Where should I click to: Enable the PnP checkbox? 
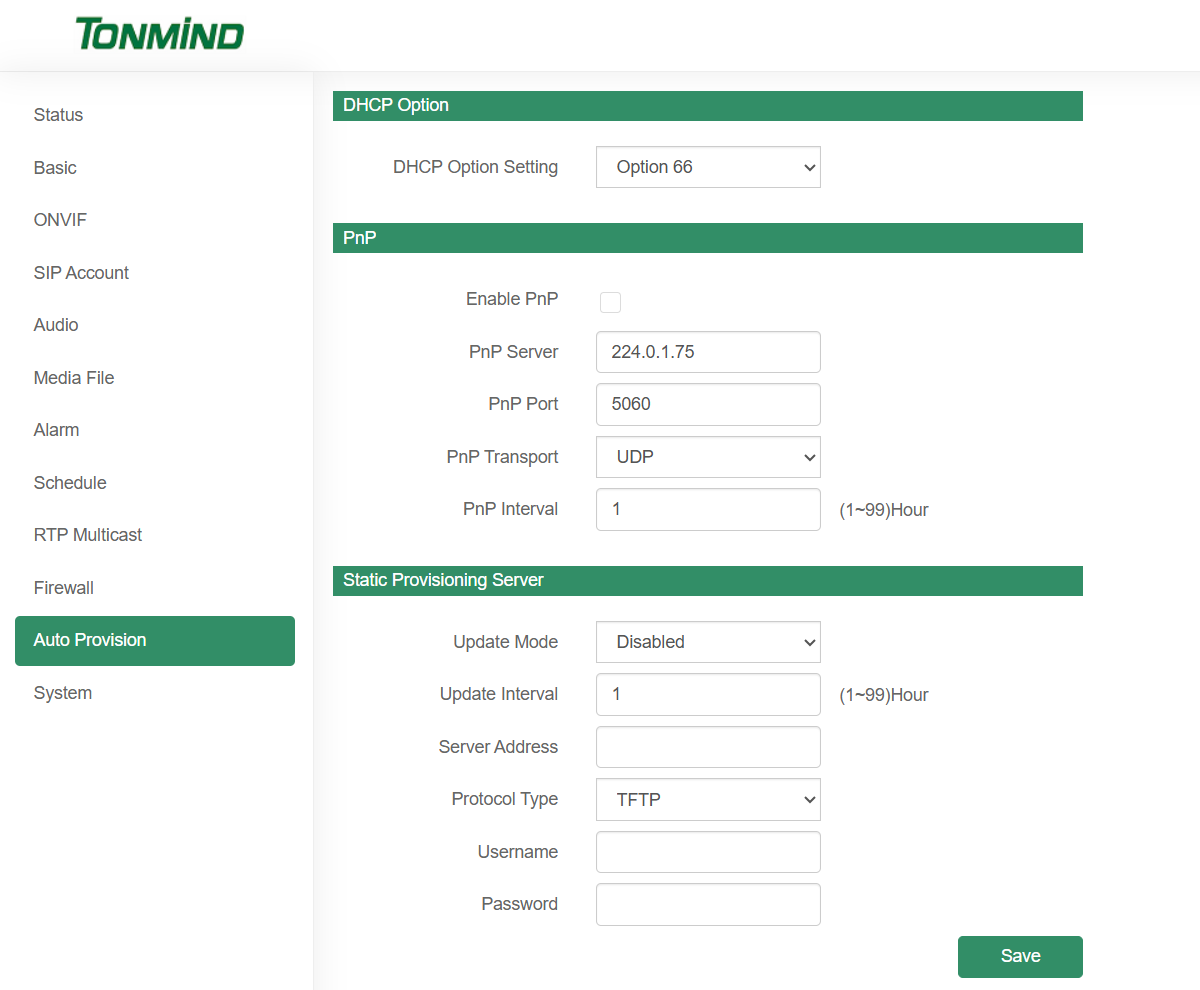(x=610, y=302)
